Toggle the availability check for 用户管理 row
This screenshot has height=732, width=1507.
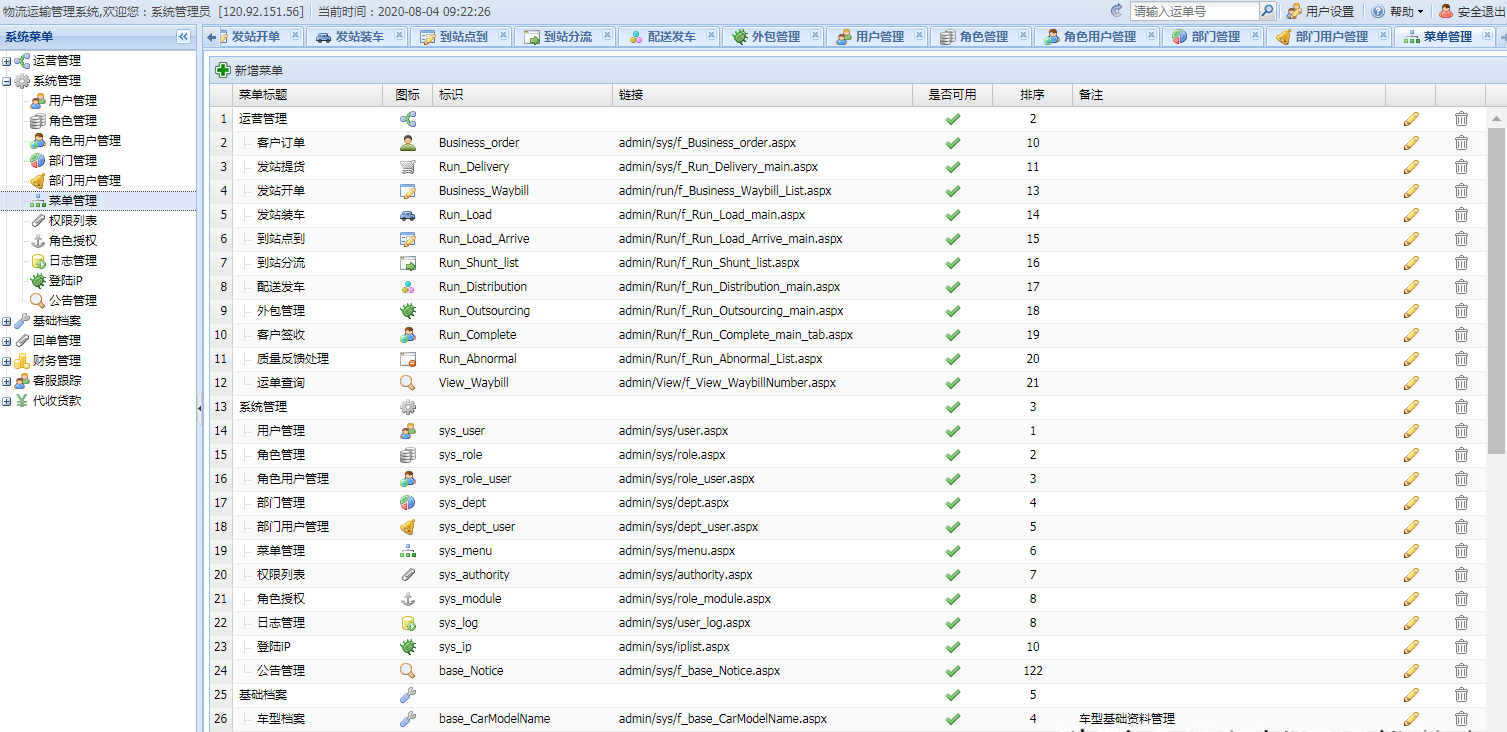952,431
